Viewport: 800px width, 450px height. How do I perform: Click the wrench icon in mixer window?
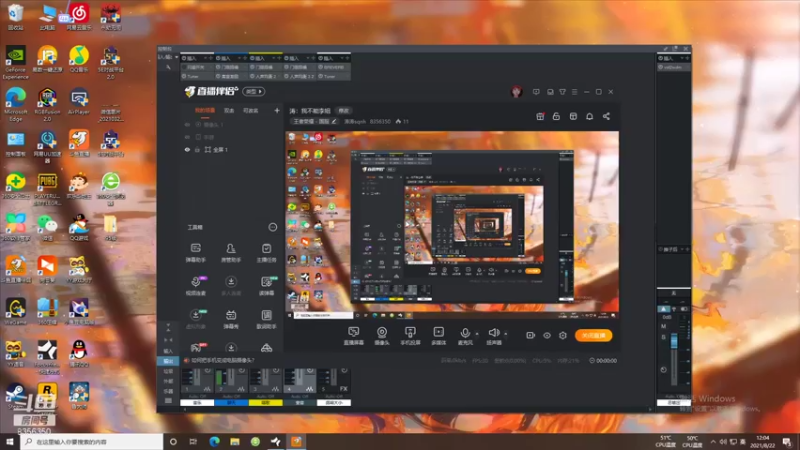pyautogui.click(x=168, y=67)
